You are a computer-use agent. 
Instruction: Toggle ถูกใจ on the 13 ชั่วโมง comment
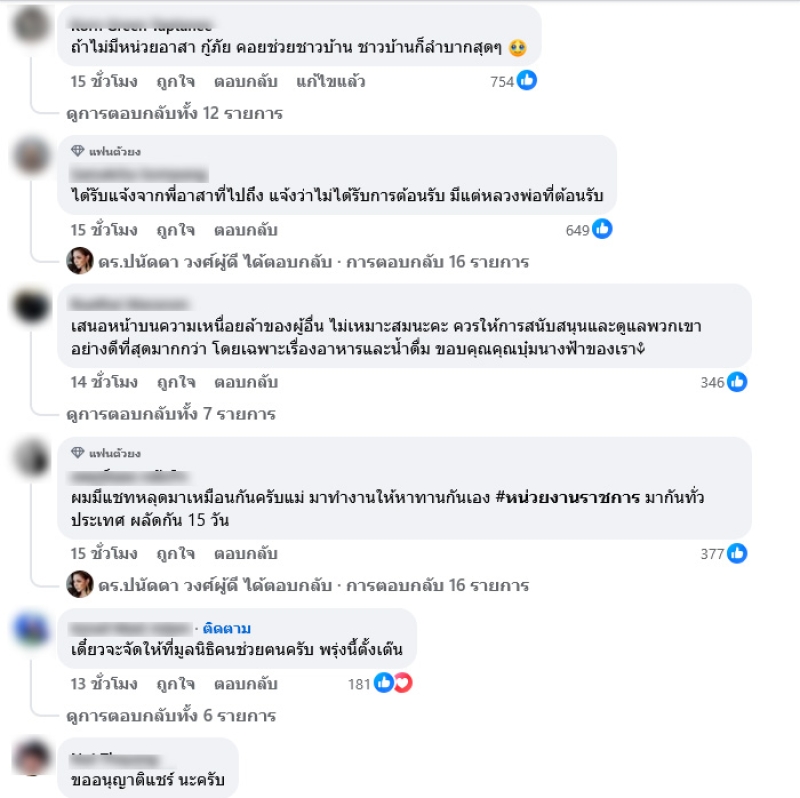(x=176, y=684)
